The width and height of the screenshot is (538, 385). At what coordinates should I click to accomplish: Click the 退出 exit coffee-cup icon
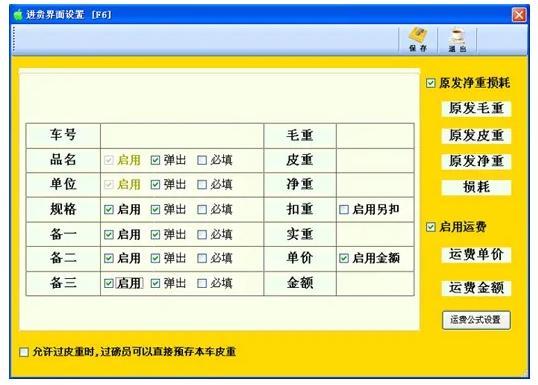click(x=457, y=40)
